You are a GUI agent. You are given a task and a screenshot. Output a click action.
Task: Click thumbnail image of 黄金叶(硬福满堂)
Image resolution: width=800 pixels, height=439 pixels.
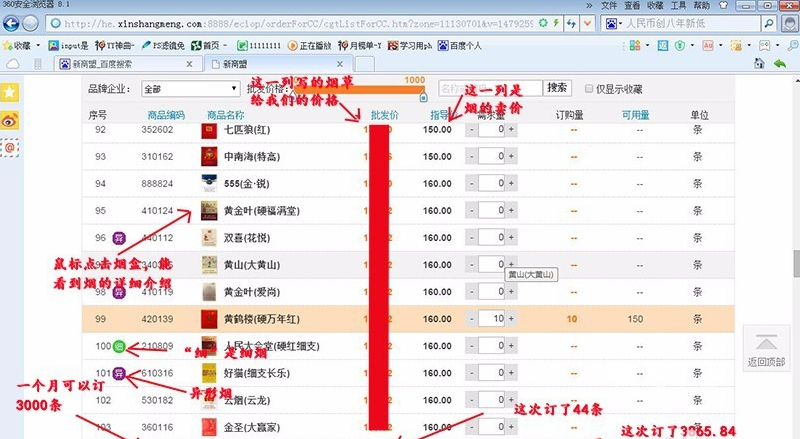point(209,211)
